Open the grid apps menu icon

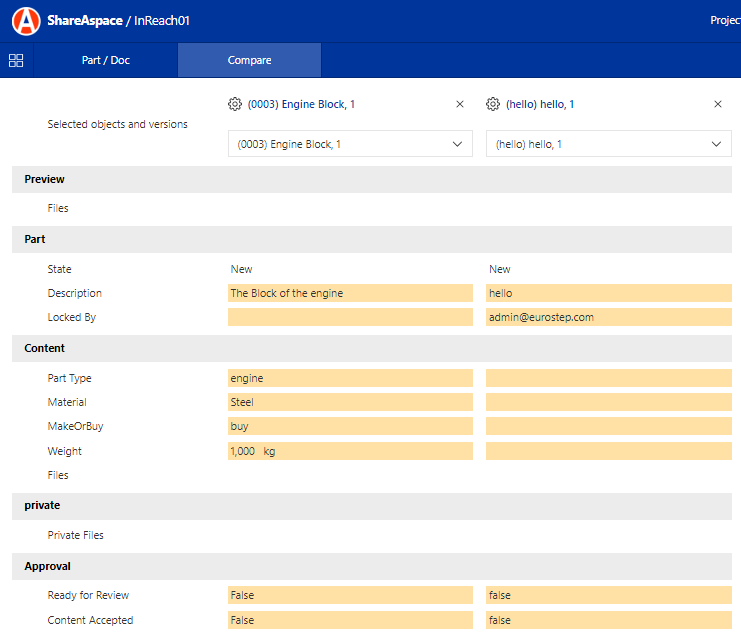(16, 60)
